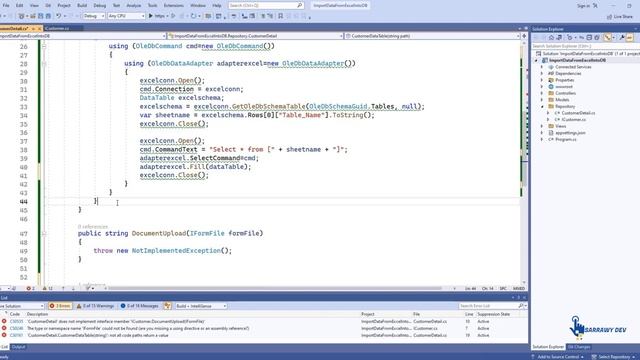Toggle the 3 Errors filter button
The width and height of the screenshot is (640, 360).
(60, 306)
